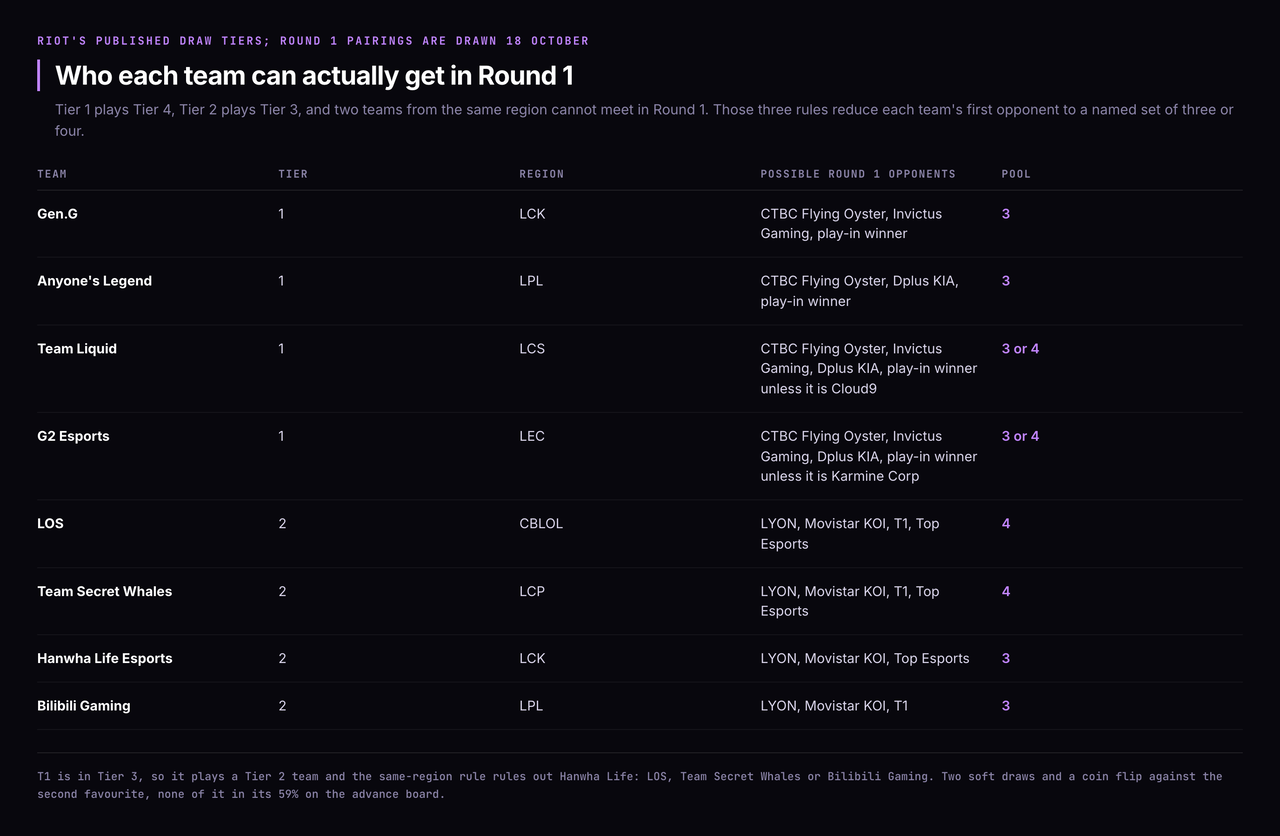Image resolution: width=1280 pixels, height=836 pixels.
Task: Click the pool value 4 in LOS row
Action: [1006, 524]
